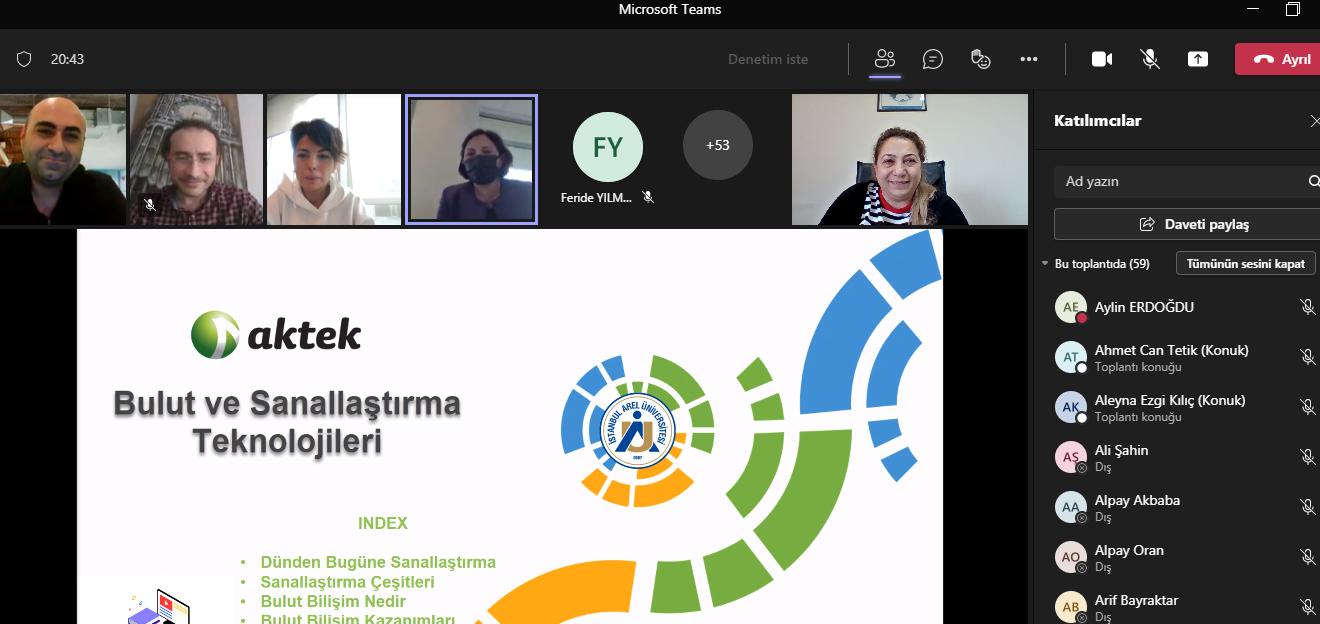Click the AT avatar of Ahmet Can Tetik

pos(1071,357)
